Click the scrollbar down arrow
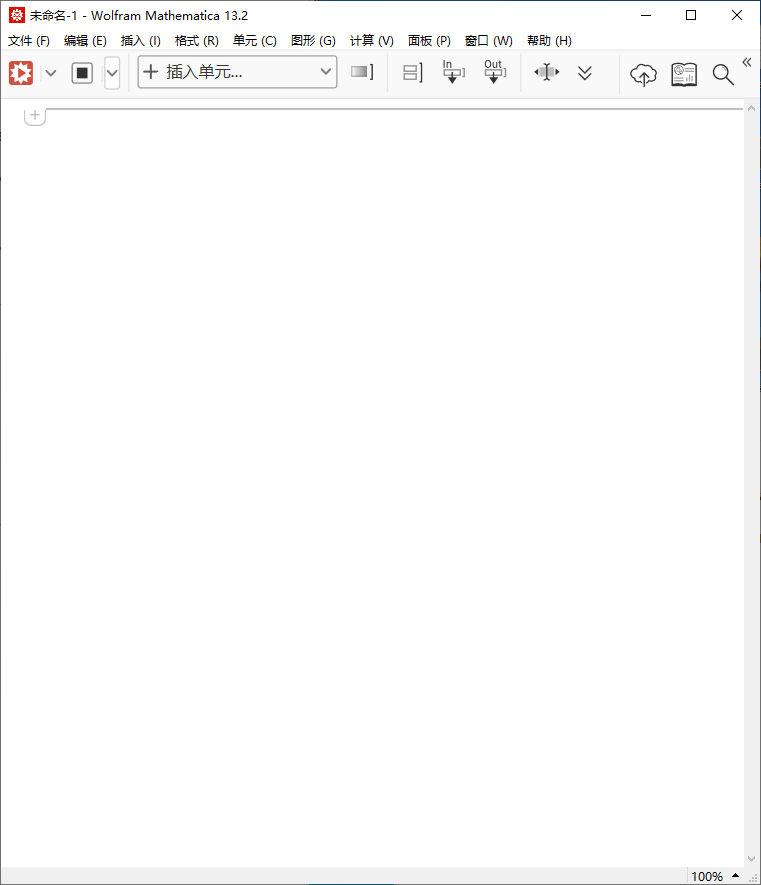Image resolution: width=761 pixels, height=885 pixels. (x=751, y=858)
